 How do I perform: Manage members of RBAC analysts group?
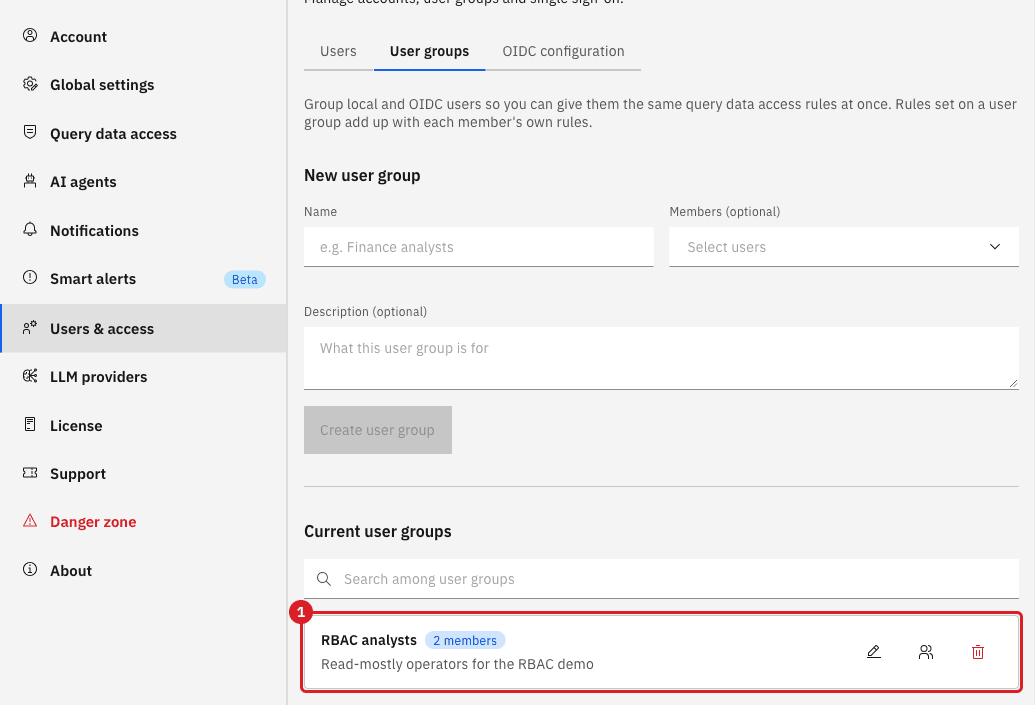[925, 652]
